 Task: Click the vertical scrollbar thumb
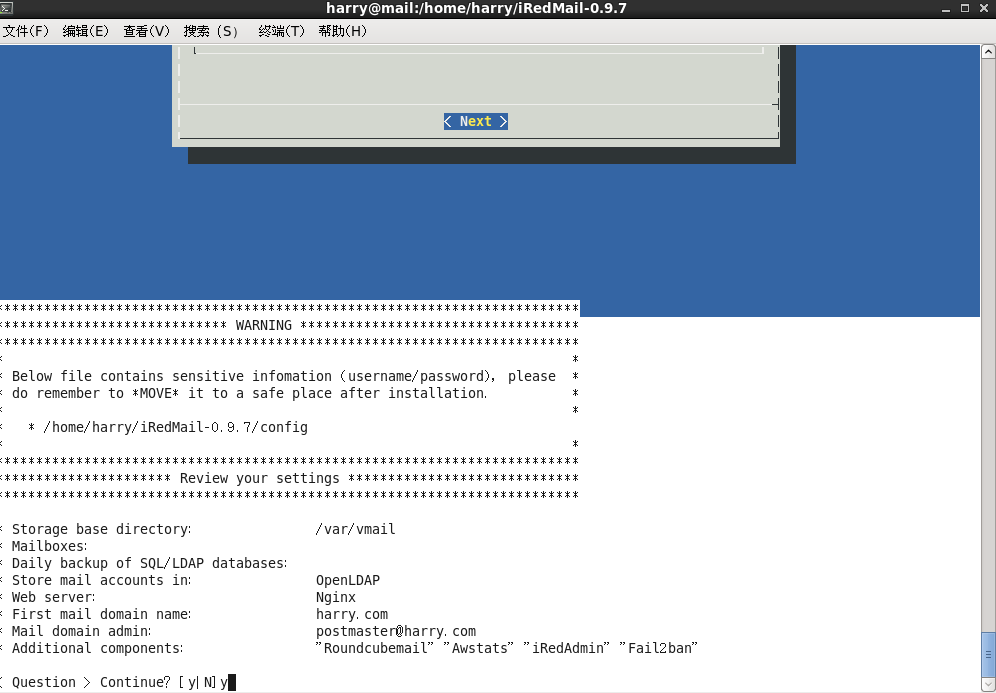coord(988,654)
